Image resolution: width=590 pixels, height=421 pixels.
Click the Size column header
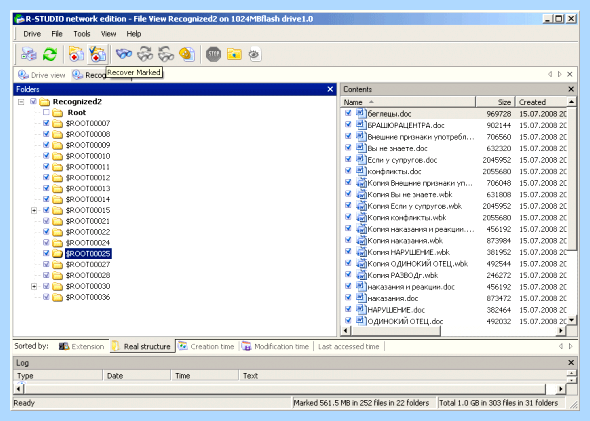[x=495, y=102]
